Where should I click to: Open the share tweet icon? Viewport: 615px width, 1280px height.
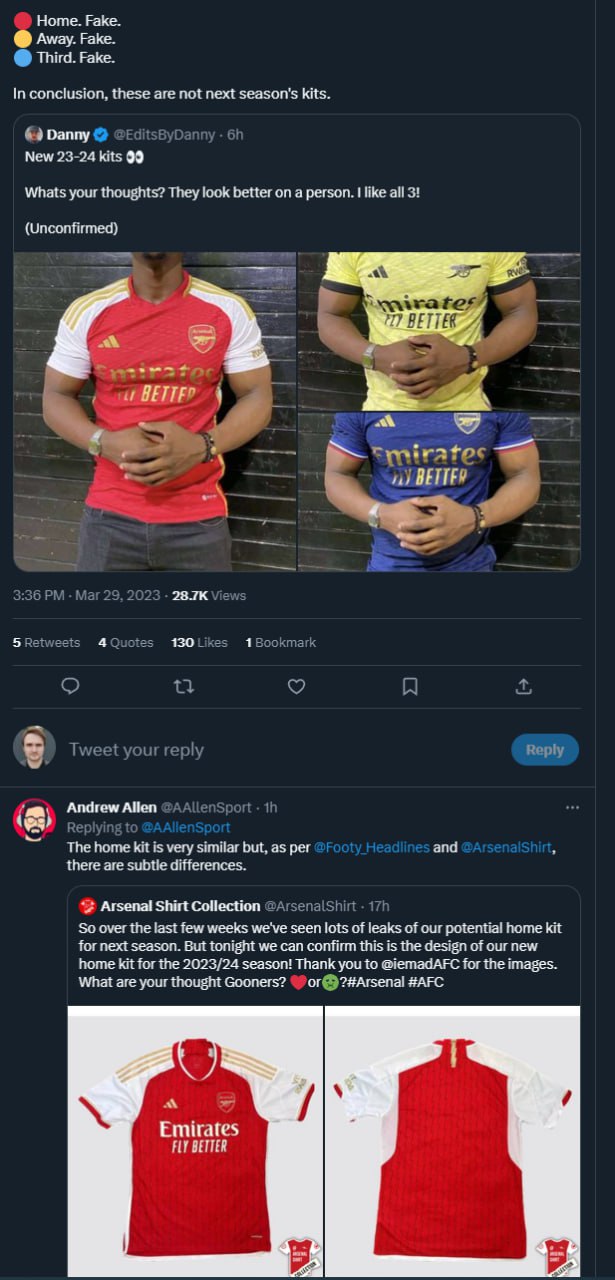tap(523, 686)
